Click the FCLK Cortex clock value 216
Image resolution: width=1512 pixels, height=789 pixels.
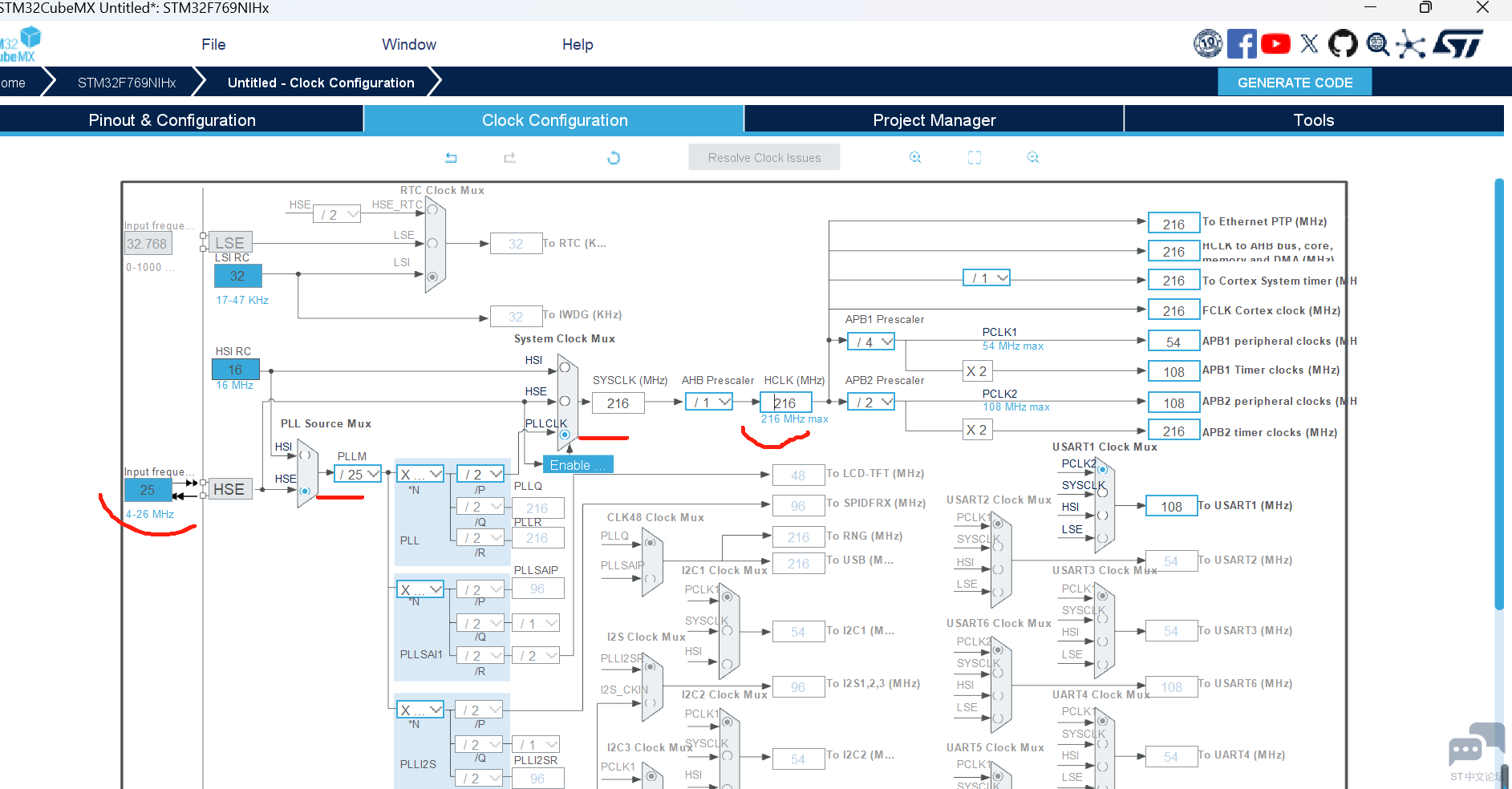coord(1174,310)
